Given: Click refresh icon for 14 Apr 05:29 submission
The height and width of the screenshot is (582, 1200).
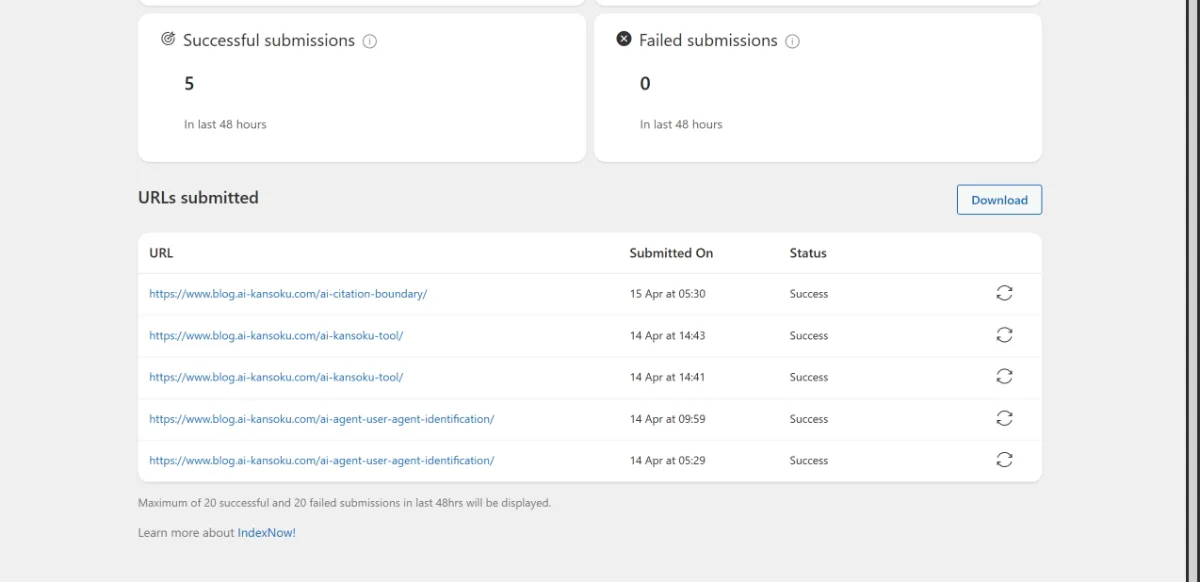Looking at the screenshot, I should [1004, 460].
